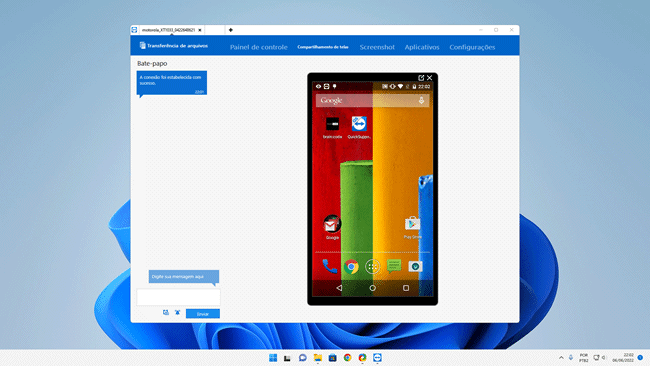
Task: Open the Transferência de arquivos section
Action: pyautogui.click(x=174, y=46)
